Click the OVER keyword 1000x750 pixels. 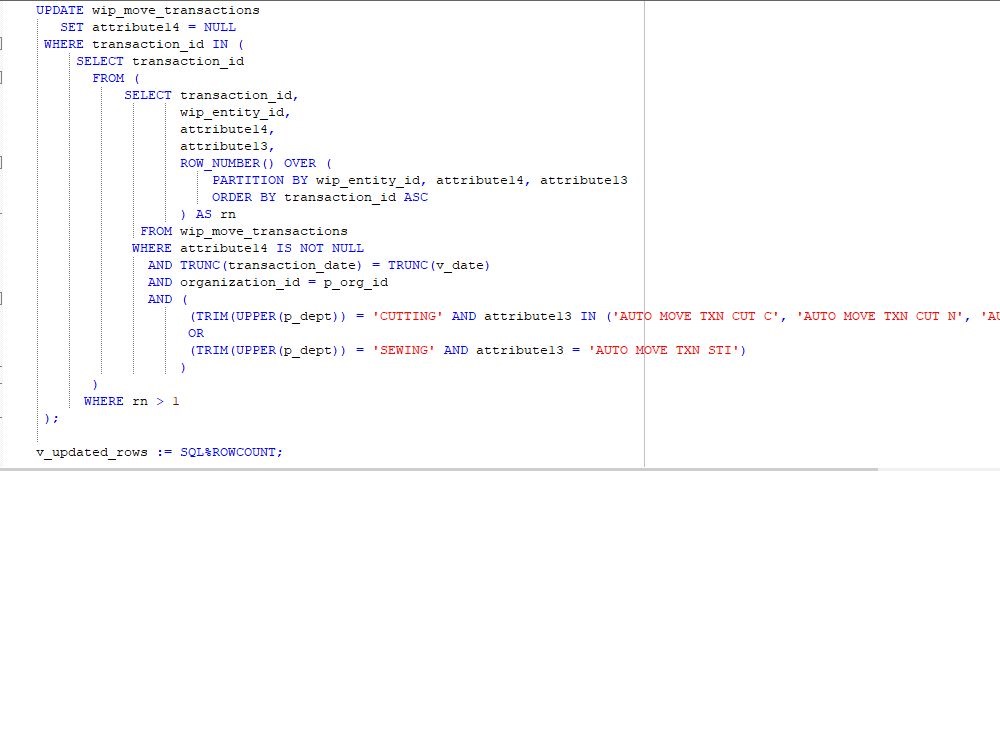point(300,163)
